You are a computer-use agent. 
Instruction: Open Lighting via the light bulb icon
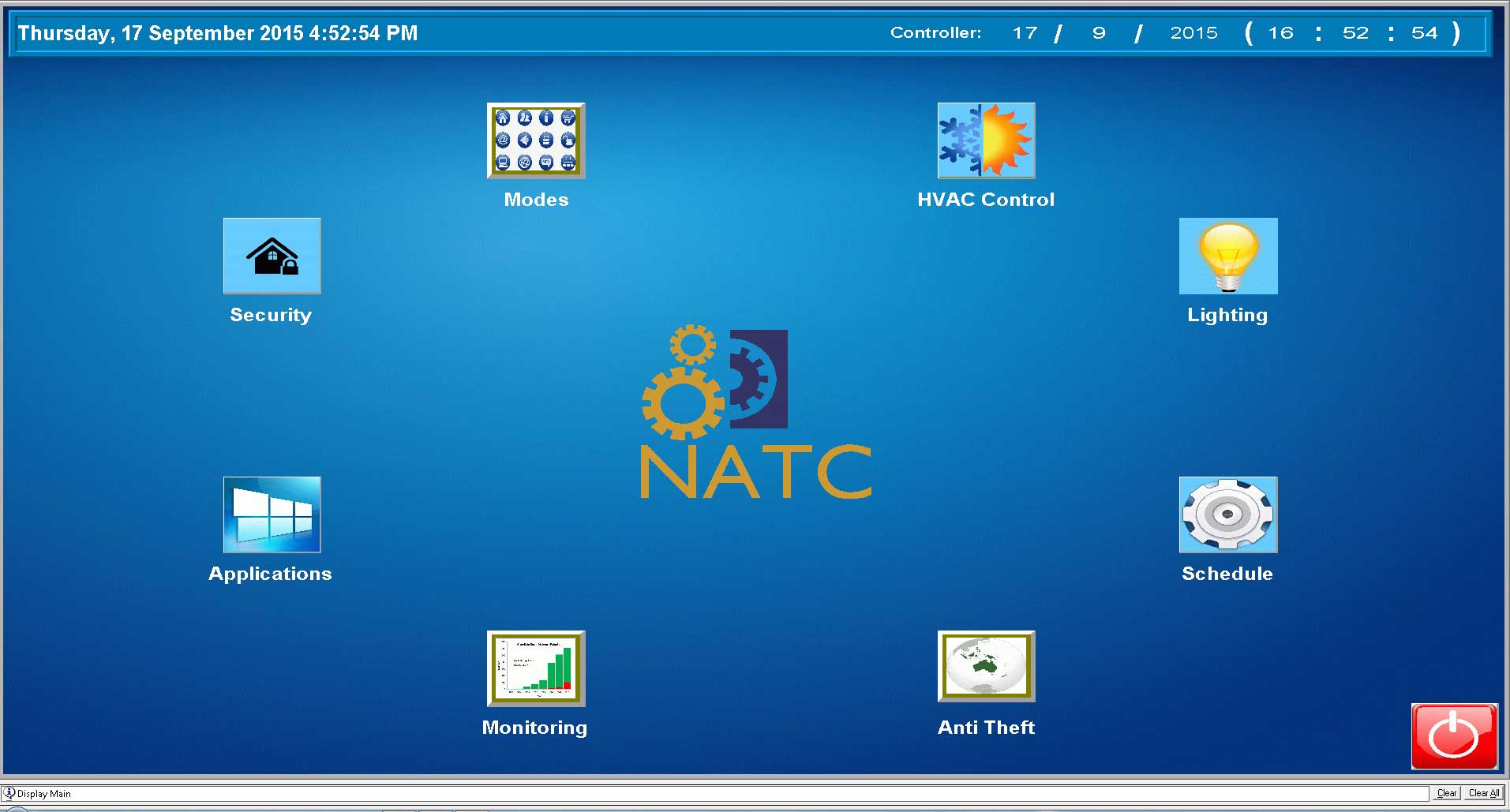click(1227, 256)
